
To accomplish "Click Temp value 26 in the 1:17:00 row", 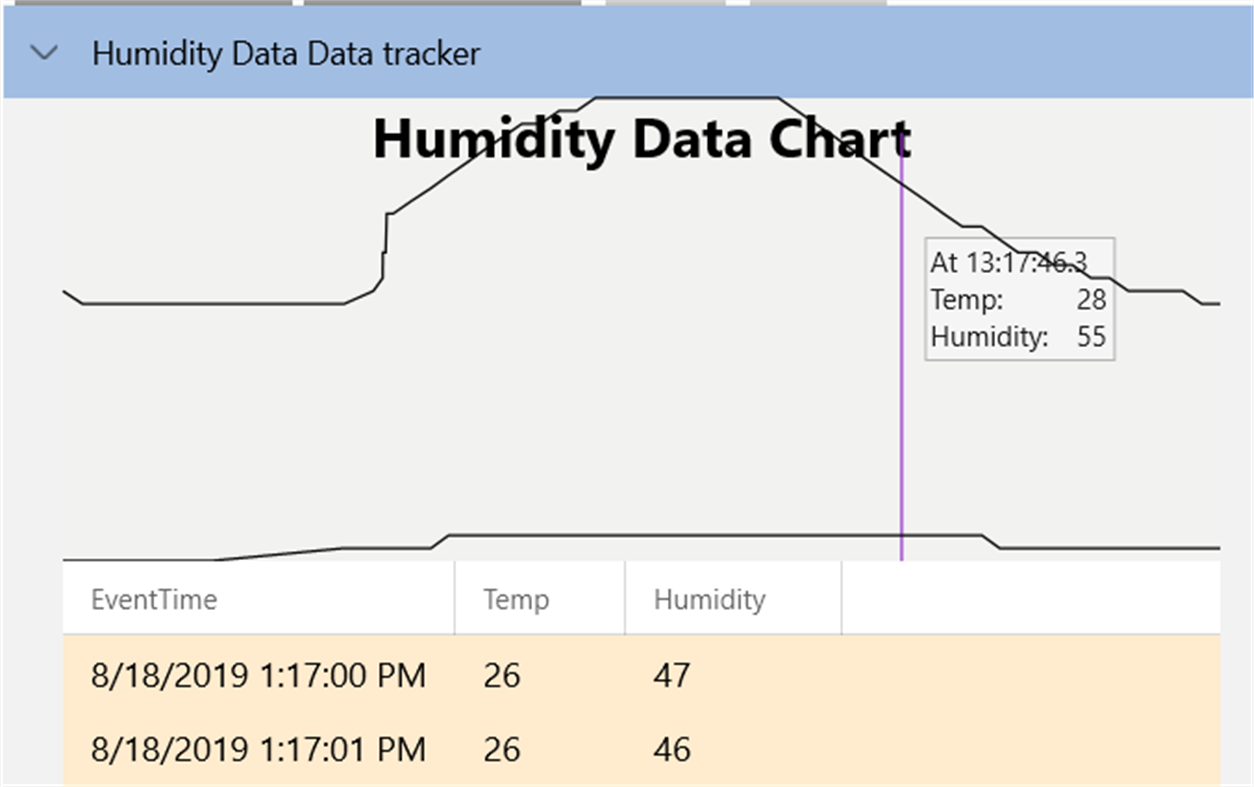I will tap(501, 675).
